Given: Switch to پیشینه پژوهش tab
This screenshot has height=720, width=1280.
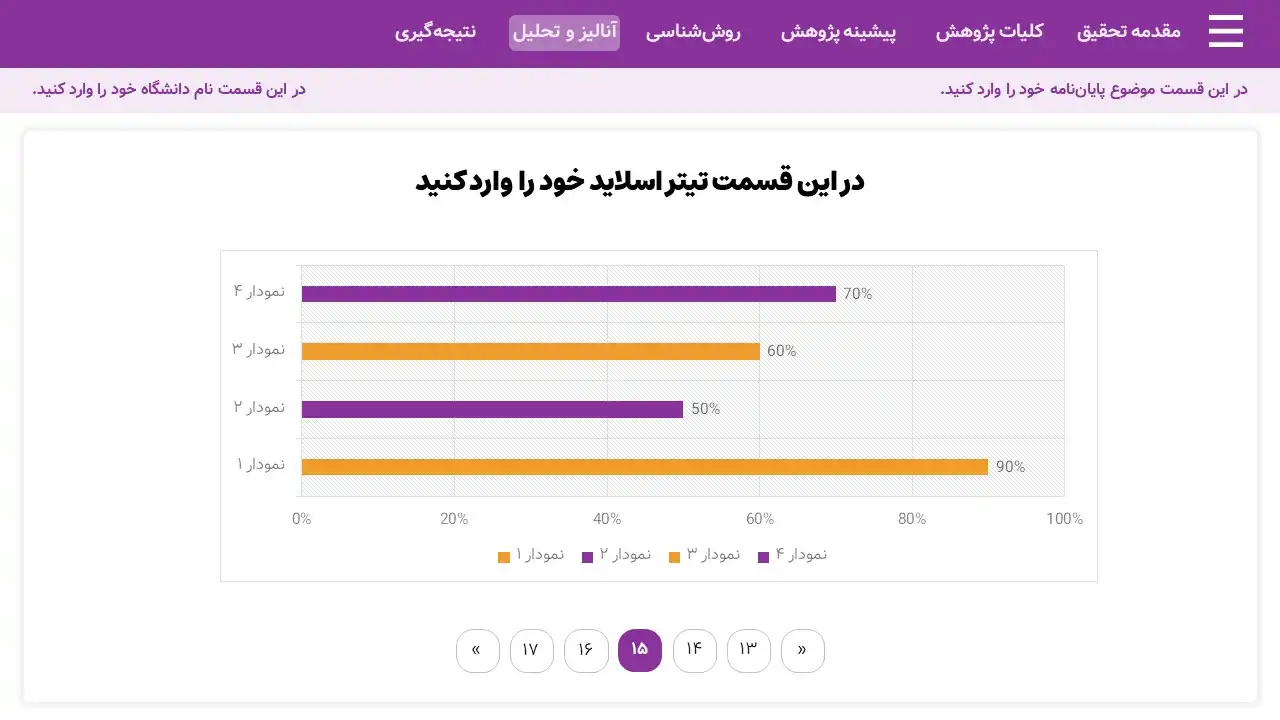Looking at the screenshot, I should pos(838,32).
